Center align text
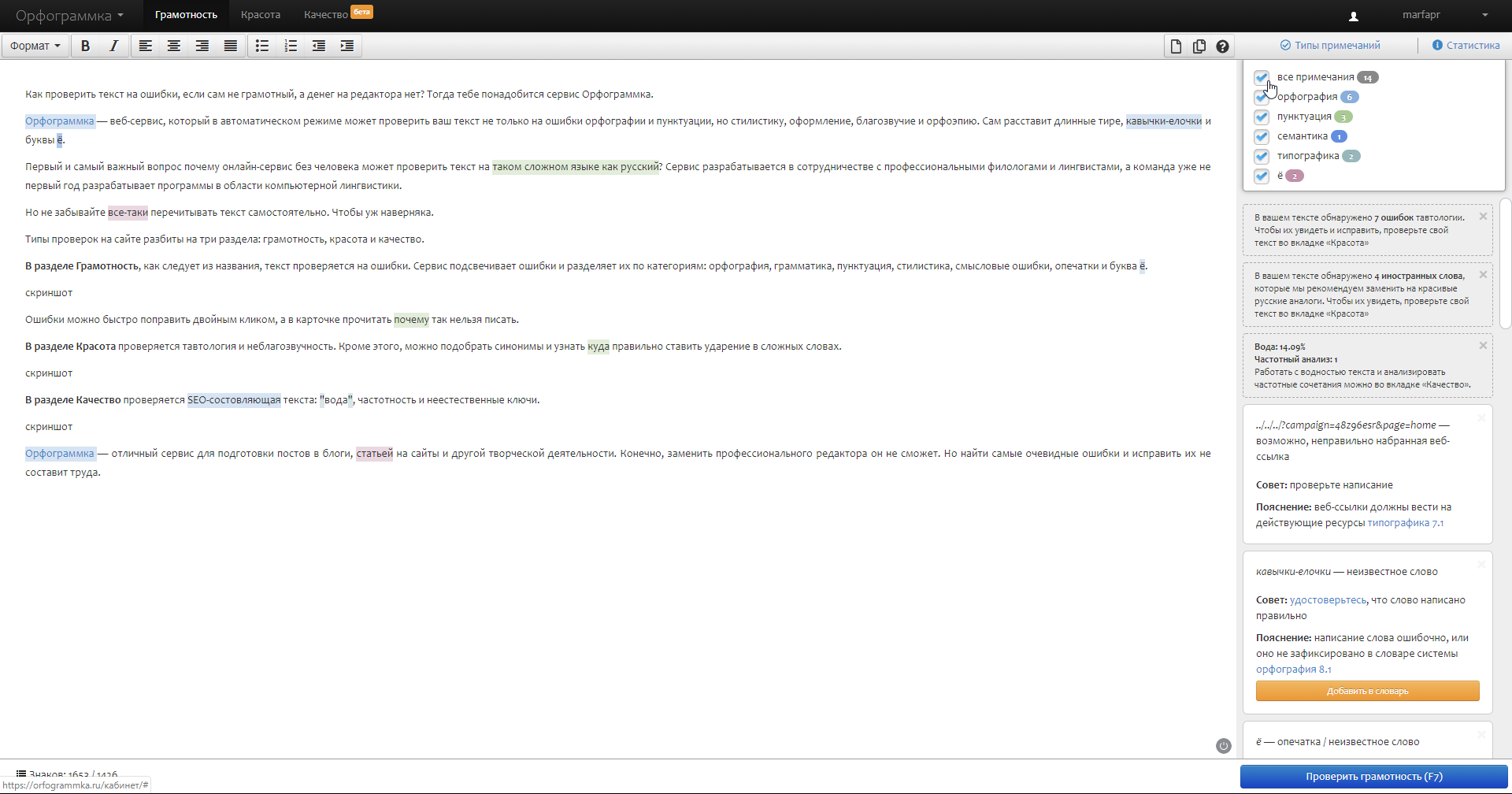The height and width of the screenshot is (794, 1512). point(174,46)
